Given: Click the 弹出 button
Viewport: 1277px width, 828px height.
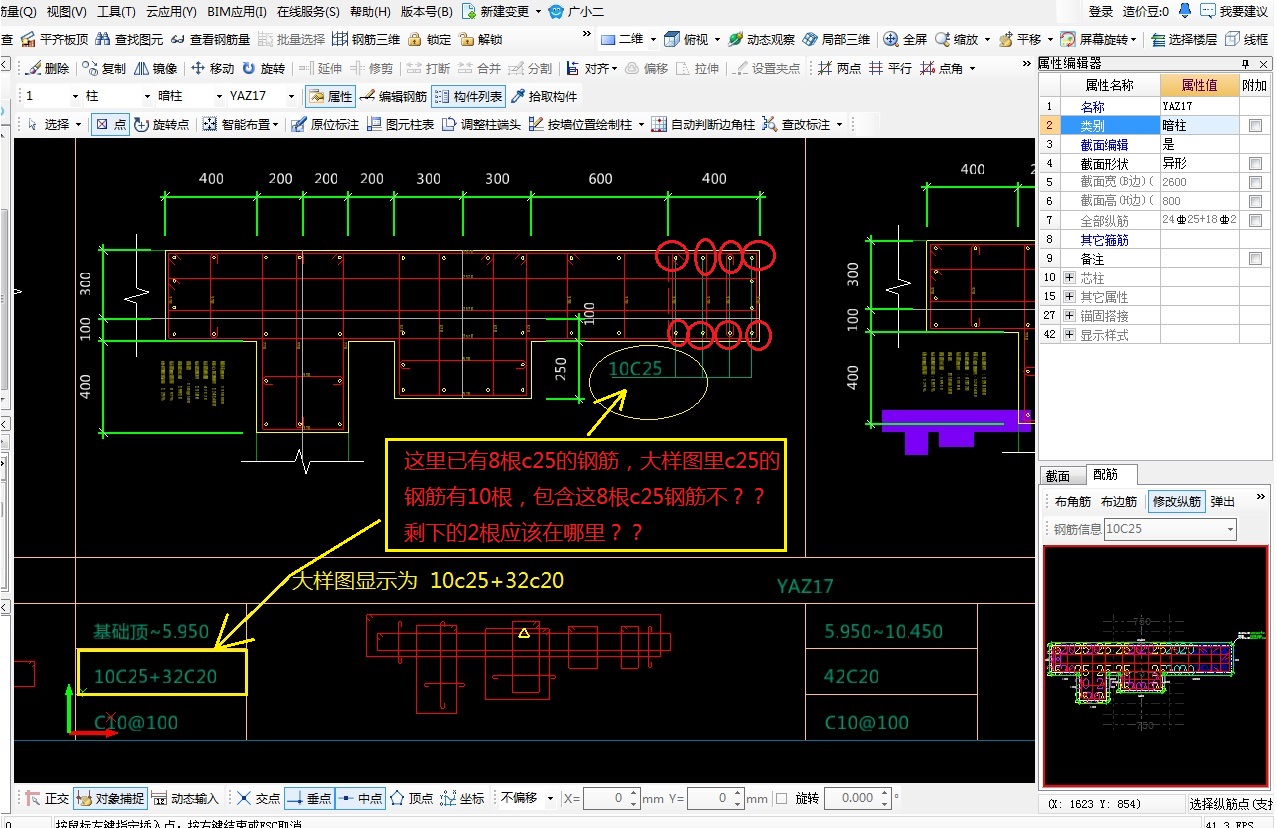Looking at the screenshot, I should coord(1223,502).
